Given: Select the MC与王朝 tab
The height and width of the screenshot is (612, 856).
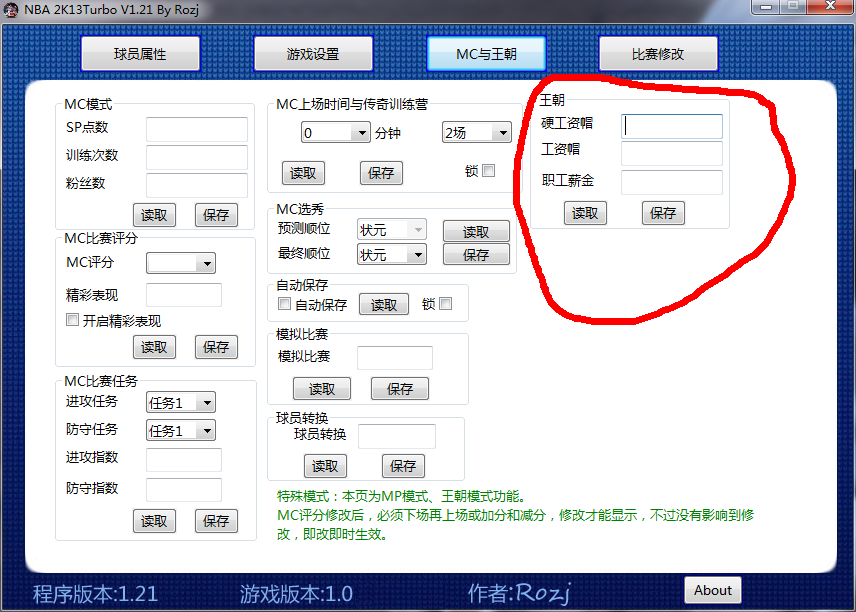Looking at the screenshot, I should tap(486, 54).
